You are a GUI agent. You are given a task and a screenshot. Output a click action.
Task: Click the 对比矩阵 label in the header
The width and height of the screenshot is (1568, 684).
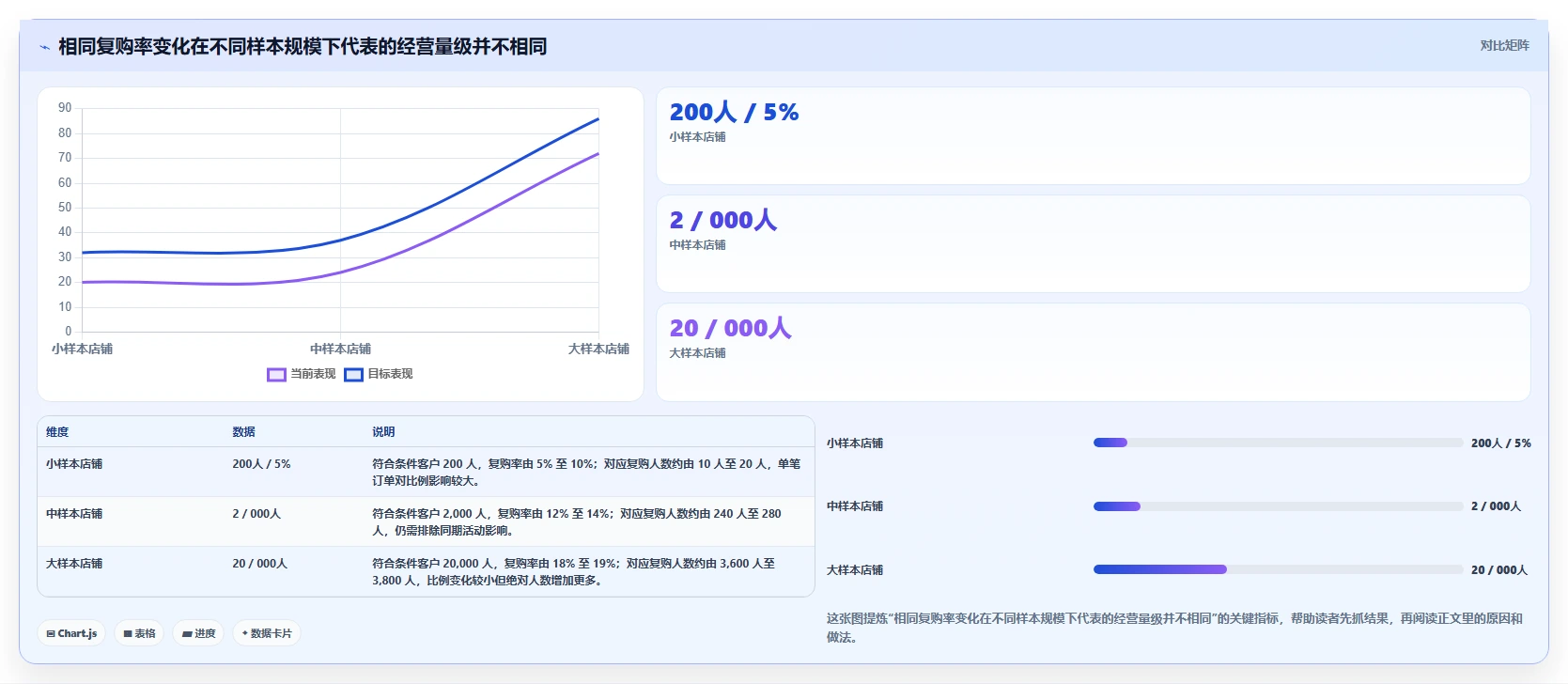[x=1504, y=45]
